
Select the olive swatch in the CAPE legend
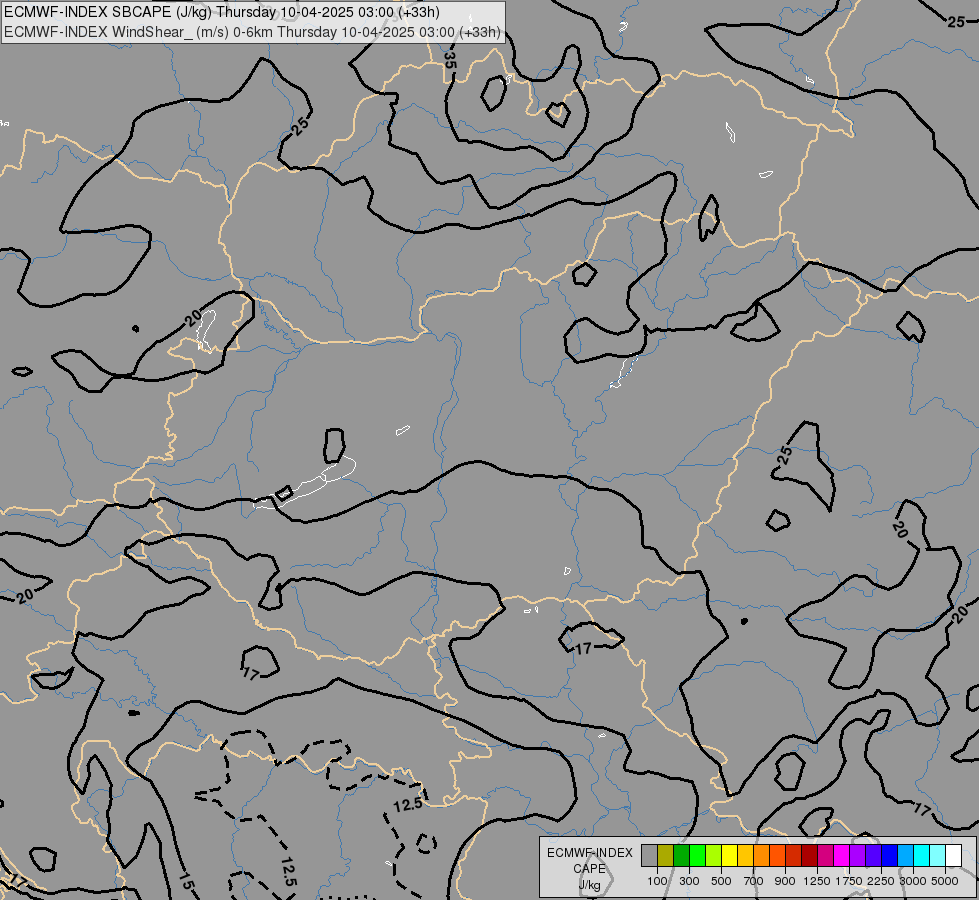point(666,856)
